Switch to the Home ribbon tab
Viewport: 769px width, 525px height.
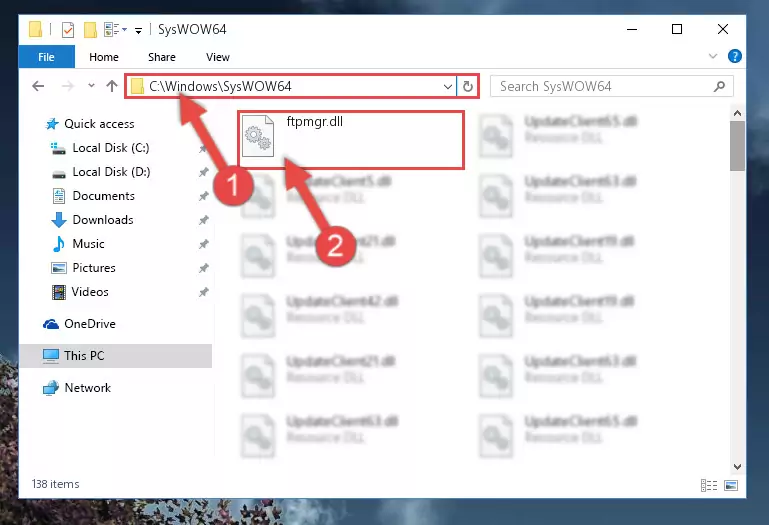[x=104, y=57]
